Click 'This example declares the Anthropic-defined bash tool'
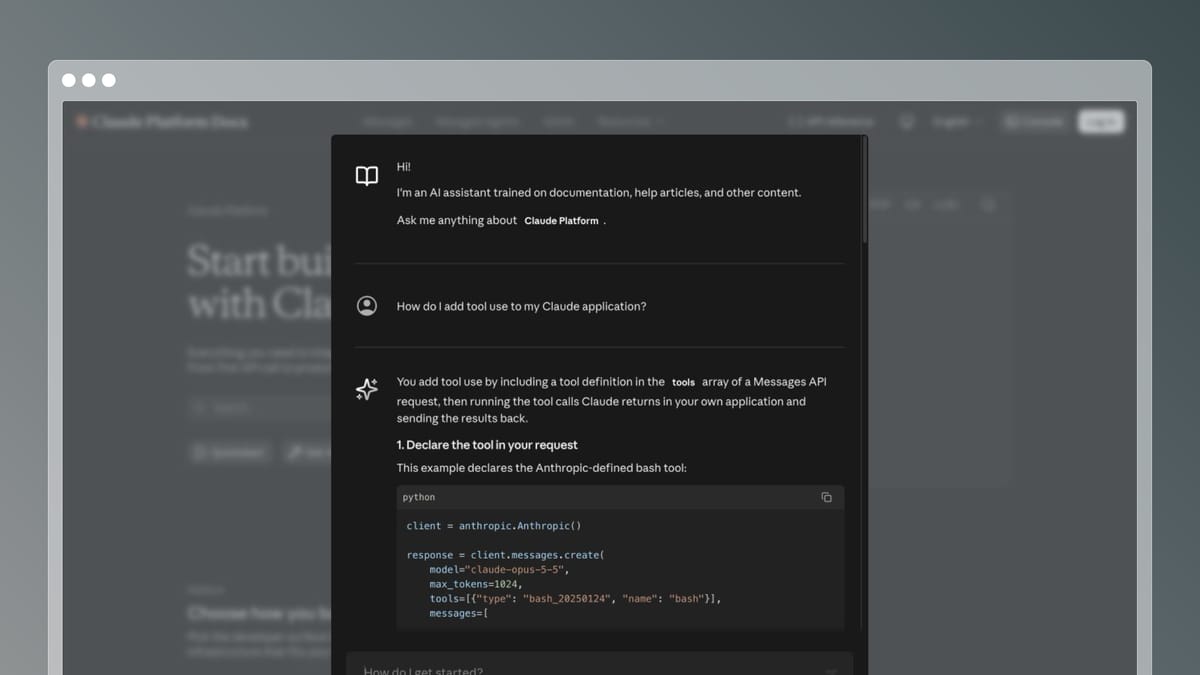 (542, 468)
